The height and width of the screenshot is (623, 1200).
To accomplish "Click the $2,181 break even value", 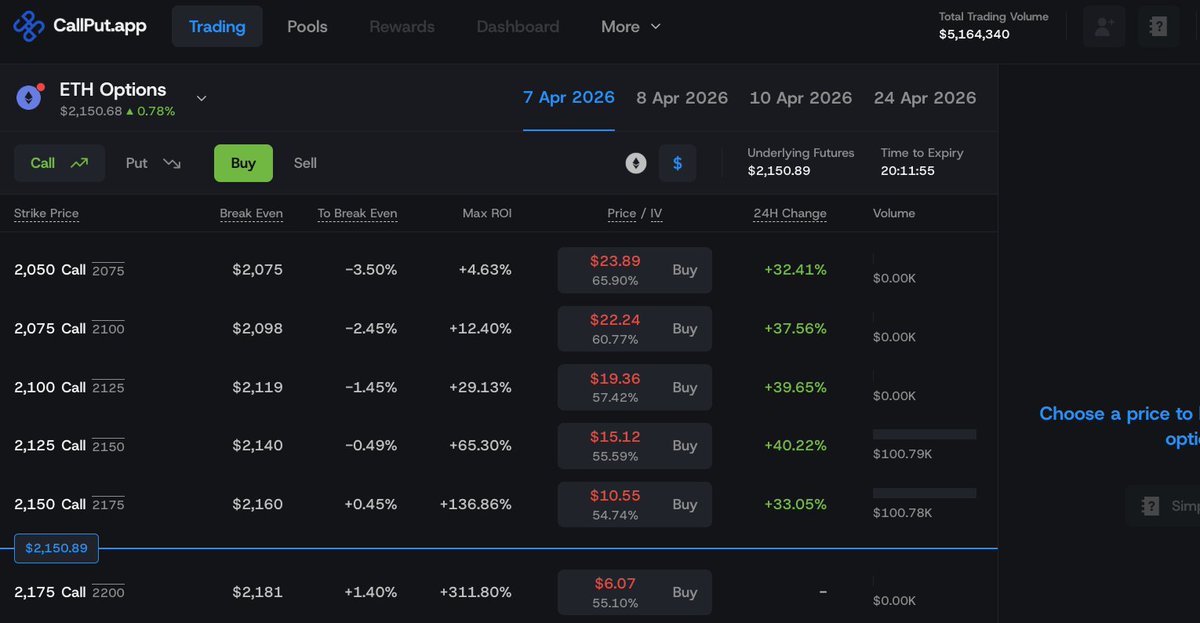I will pyautogui.click(x=258, y=593).
